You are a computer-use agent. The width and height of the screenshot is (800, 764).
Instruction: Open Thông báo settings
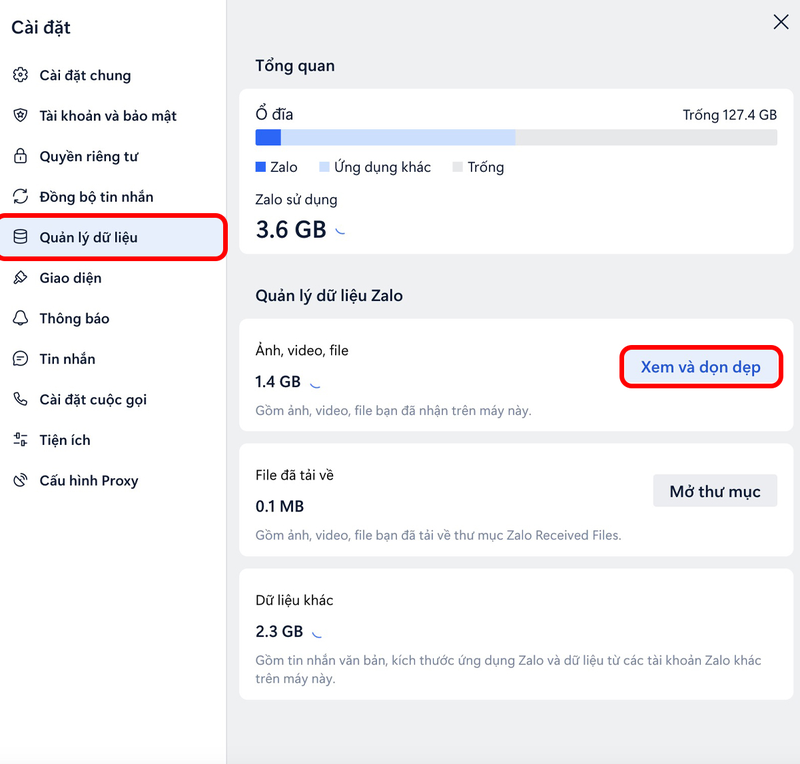(x=112, y=318)
